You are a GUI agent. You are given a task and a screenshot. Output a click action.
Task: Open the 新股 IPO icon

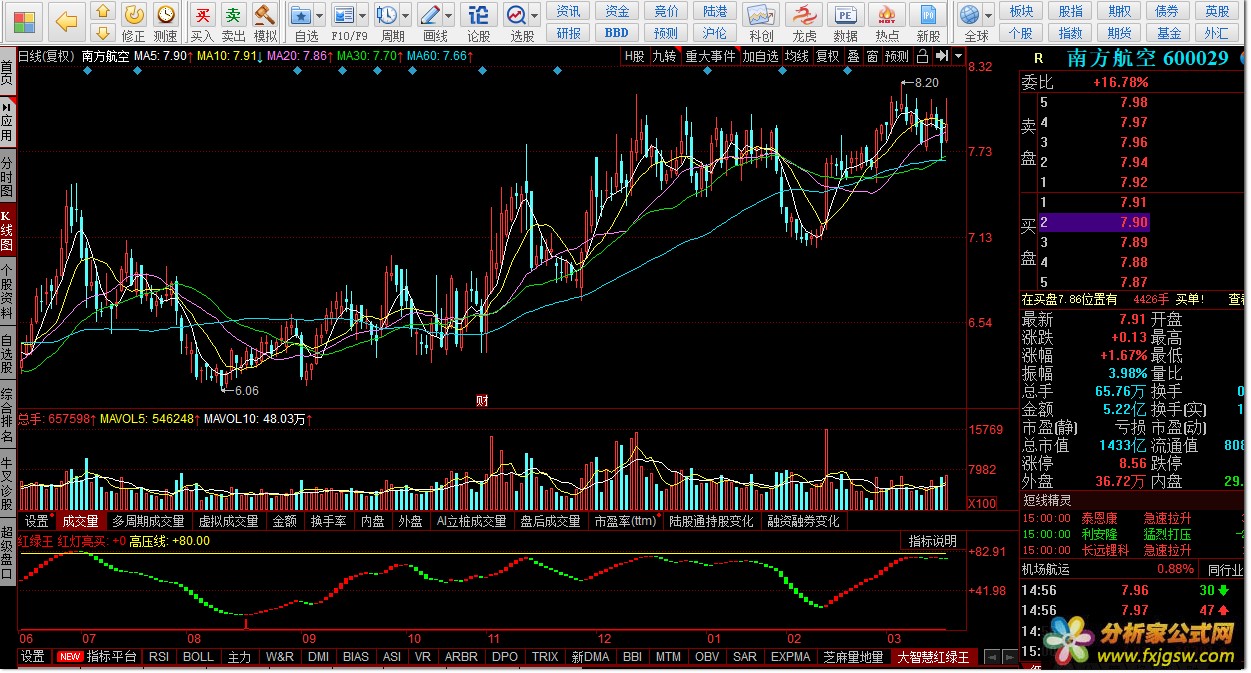click(x=929, y=15)
